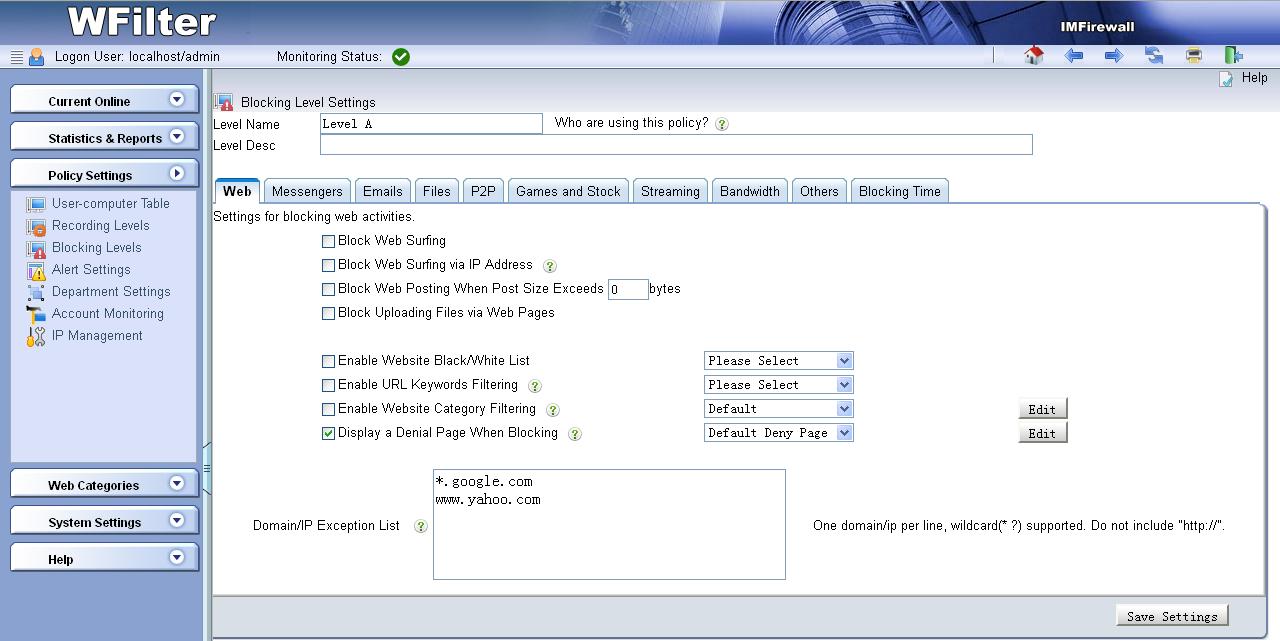Open the Default Deny Page dropdown
Viewport: 1280px width, 641px height.
point(778,433)
